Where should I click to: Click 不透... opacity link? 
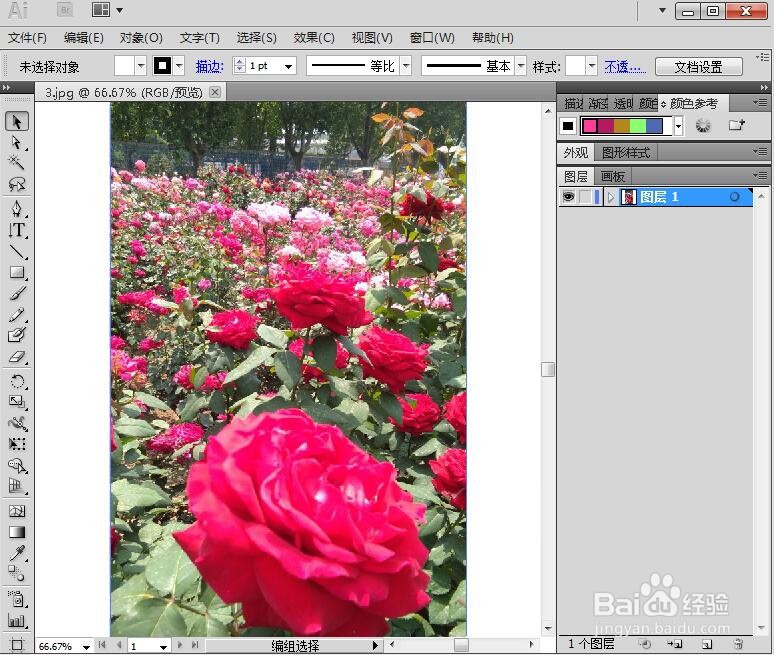click(x=624, y=66)
